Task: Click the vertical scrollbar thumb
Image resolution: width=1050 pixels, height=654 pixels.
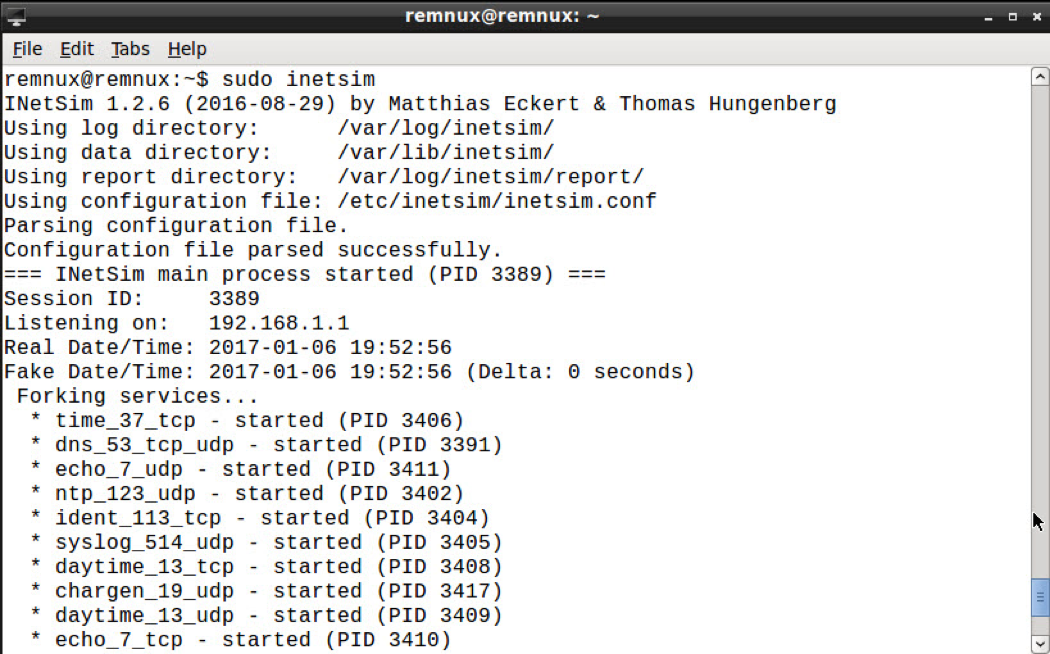Action: [1039, 597]
